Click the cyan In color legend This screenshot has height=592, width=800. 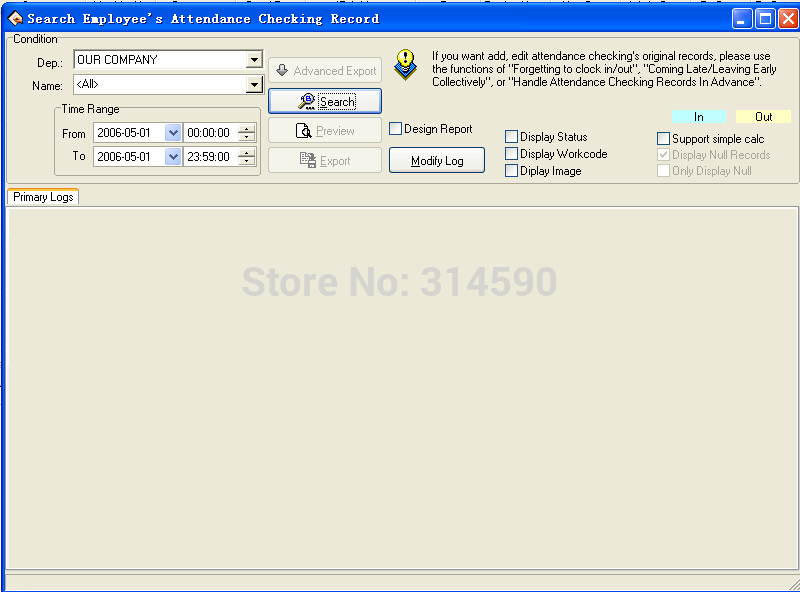pyautogui.click(x=698, y=117)
